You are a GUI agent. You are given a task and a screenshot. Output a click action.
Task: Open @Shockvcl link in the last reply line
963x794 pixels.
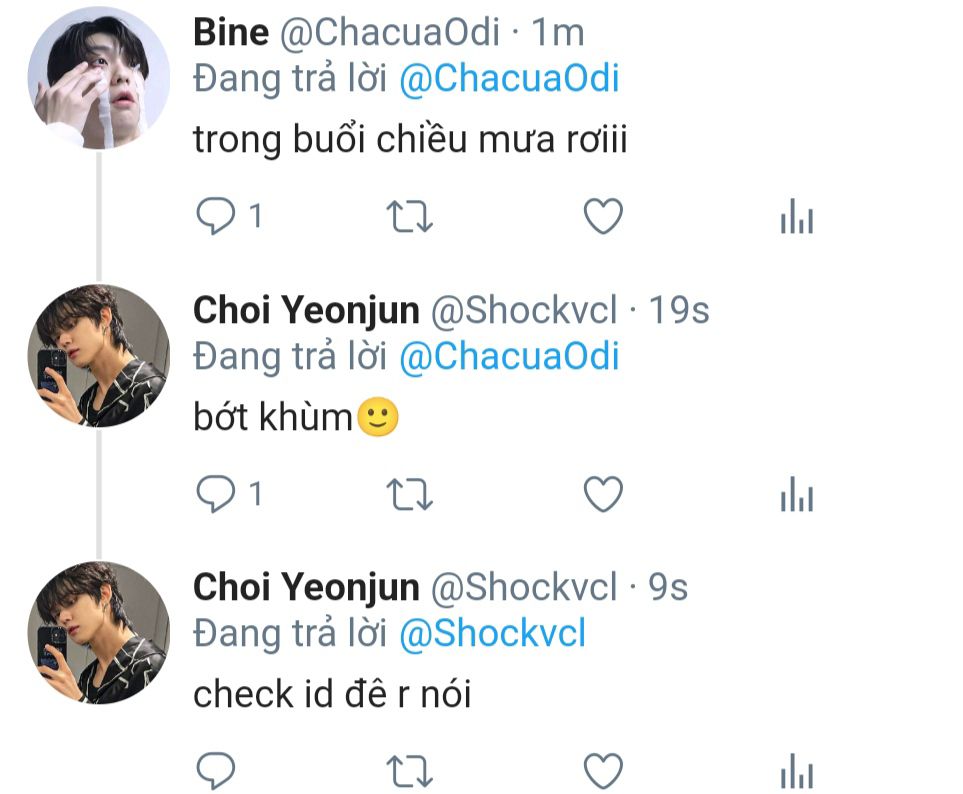[493, 633]
